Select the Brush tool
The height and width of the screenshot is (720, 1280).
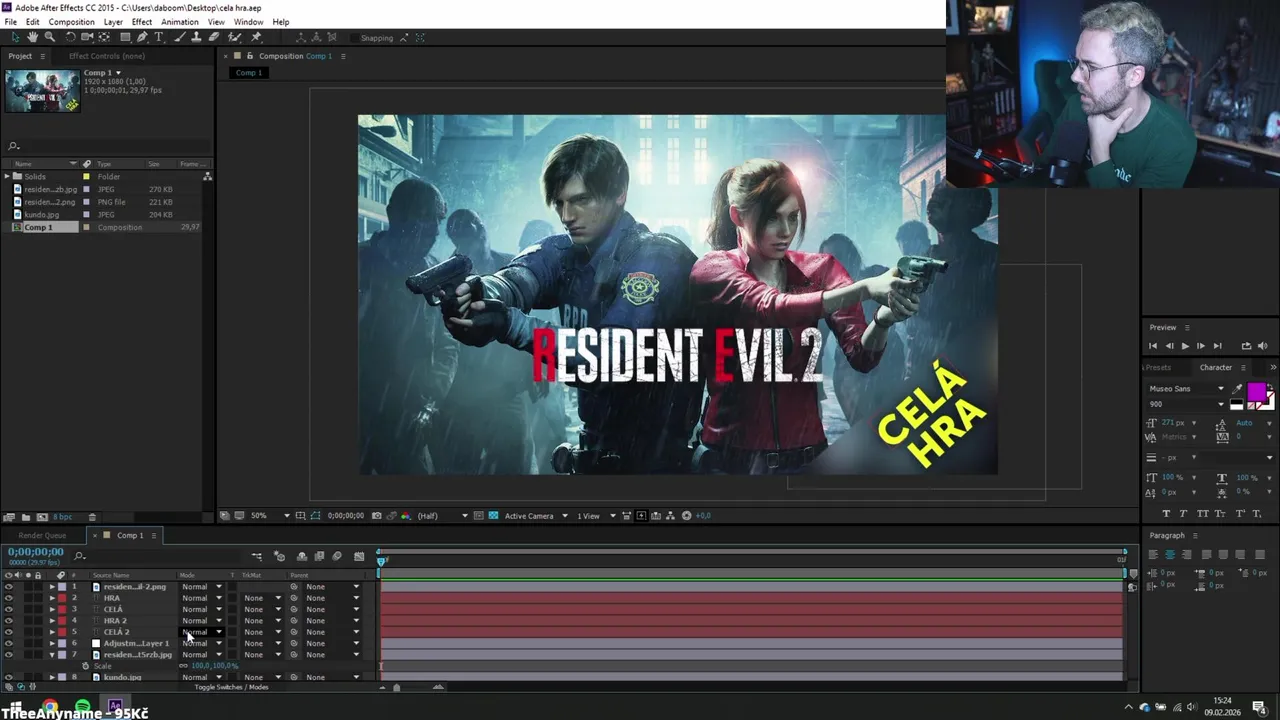pyautogui.click(x=180, y=37)
